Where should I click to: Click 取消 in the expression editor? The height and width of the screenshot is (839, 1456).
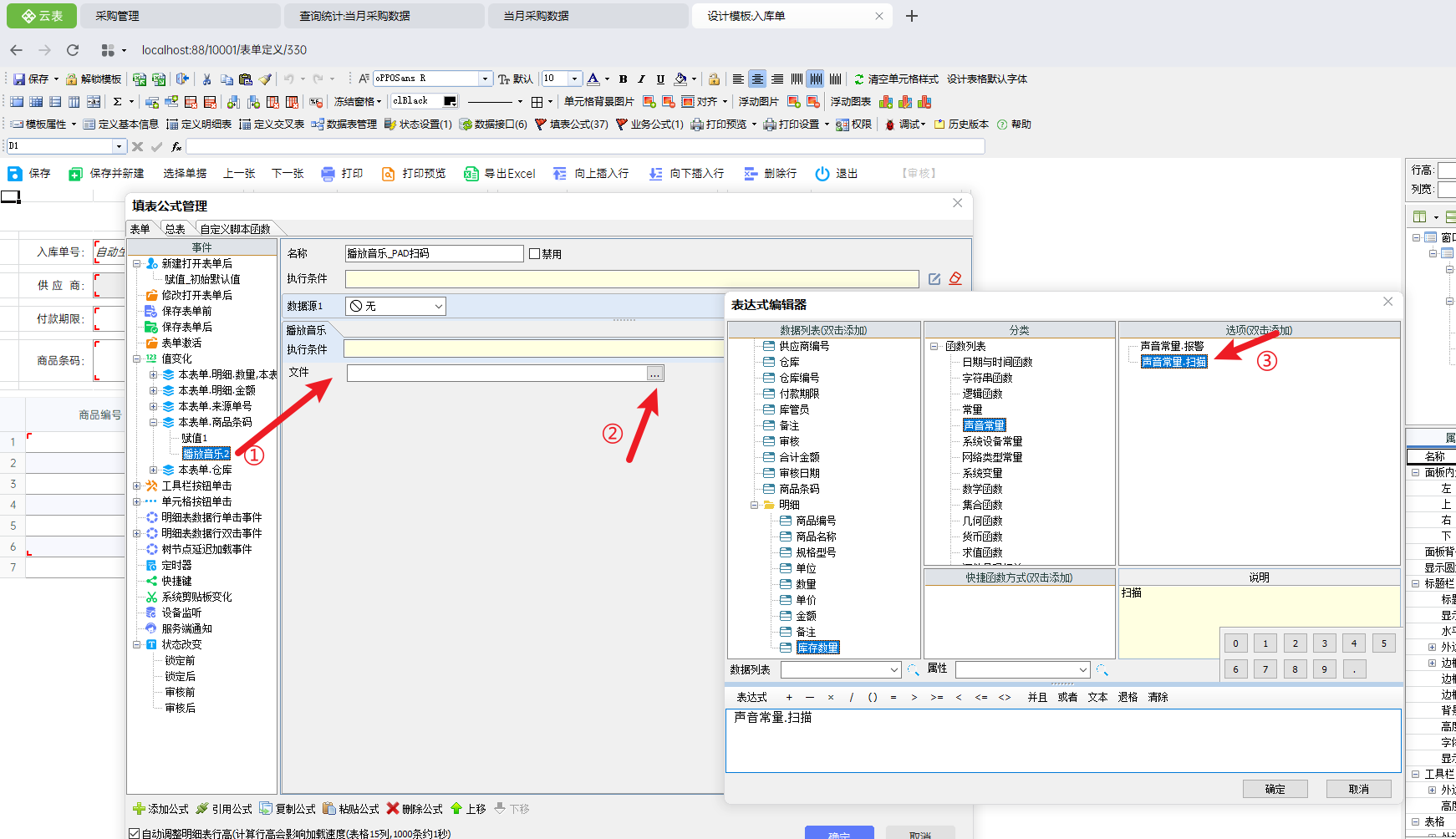pyautogui.click(x=1358, y=789)
